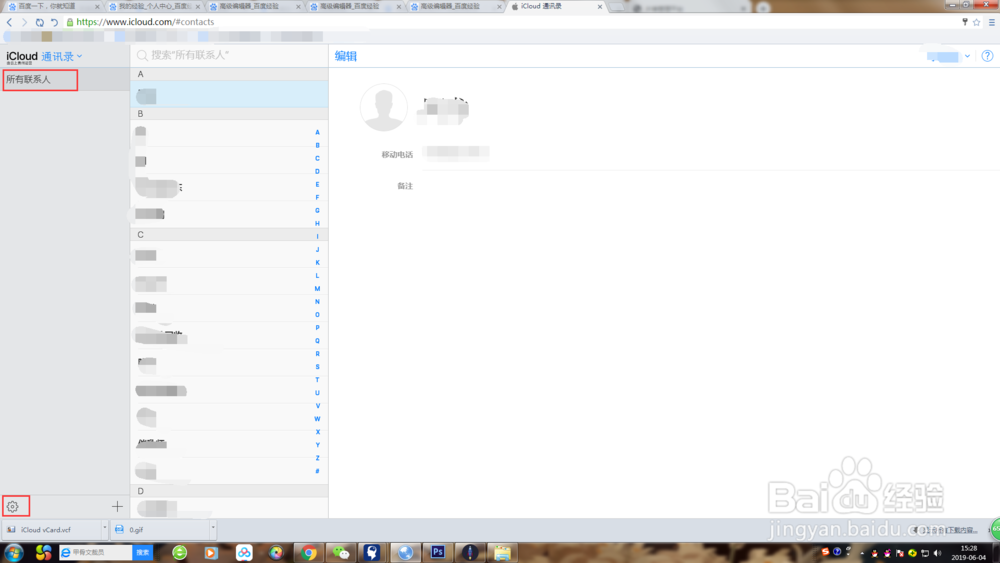
Task: Open Windows Start orb
Action: point(14,552)
